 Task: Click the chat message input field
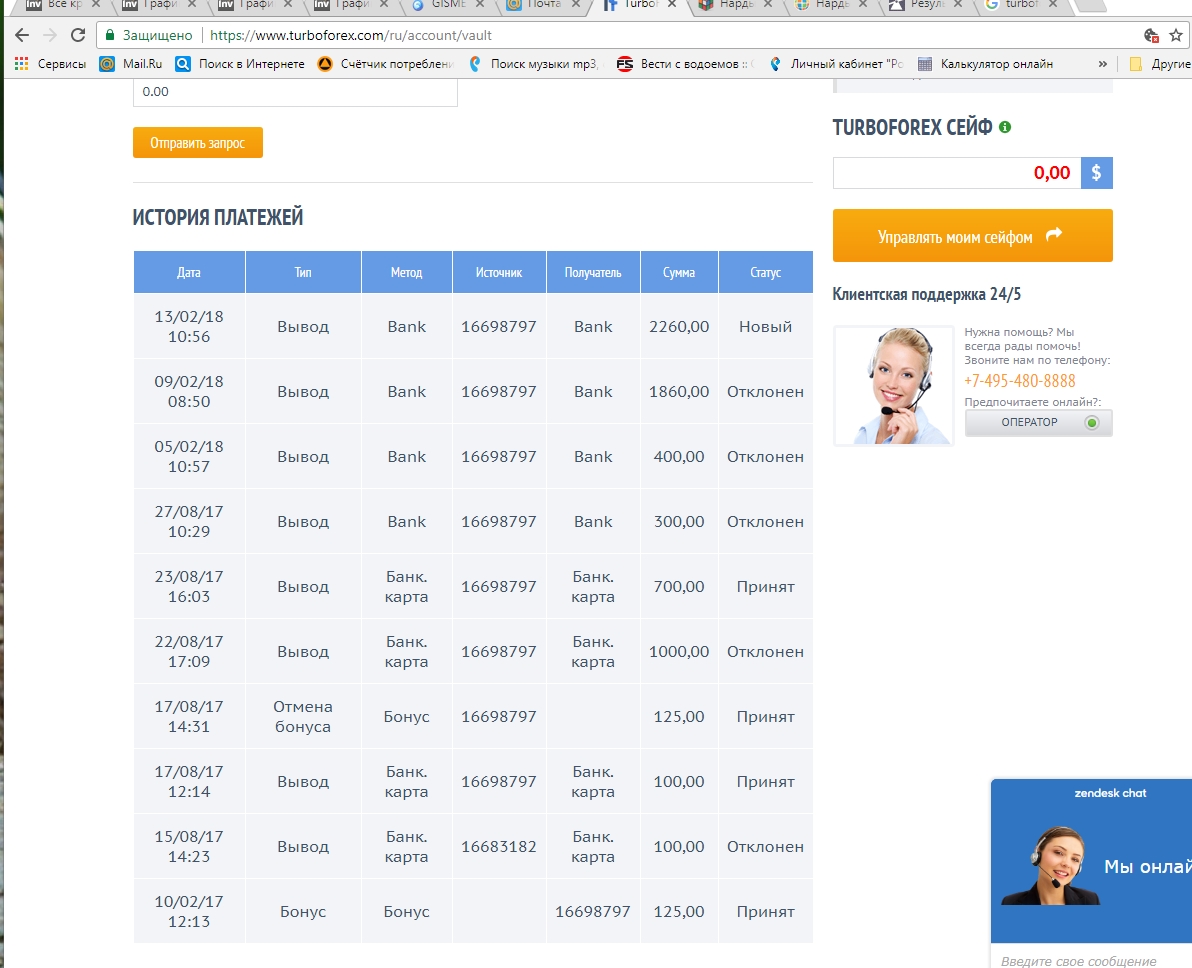[x=1092, y=961]
